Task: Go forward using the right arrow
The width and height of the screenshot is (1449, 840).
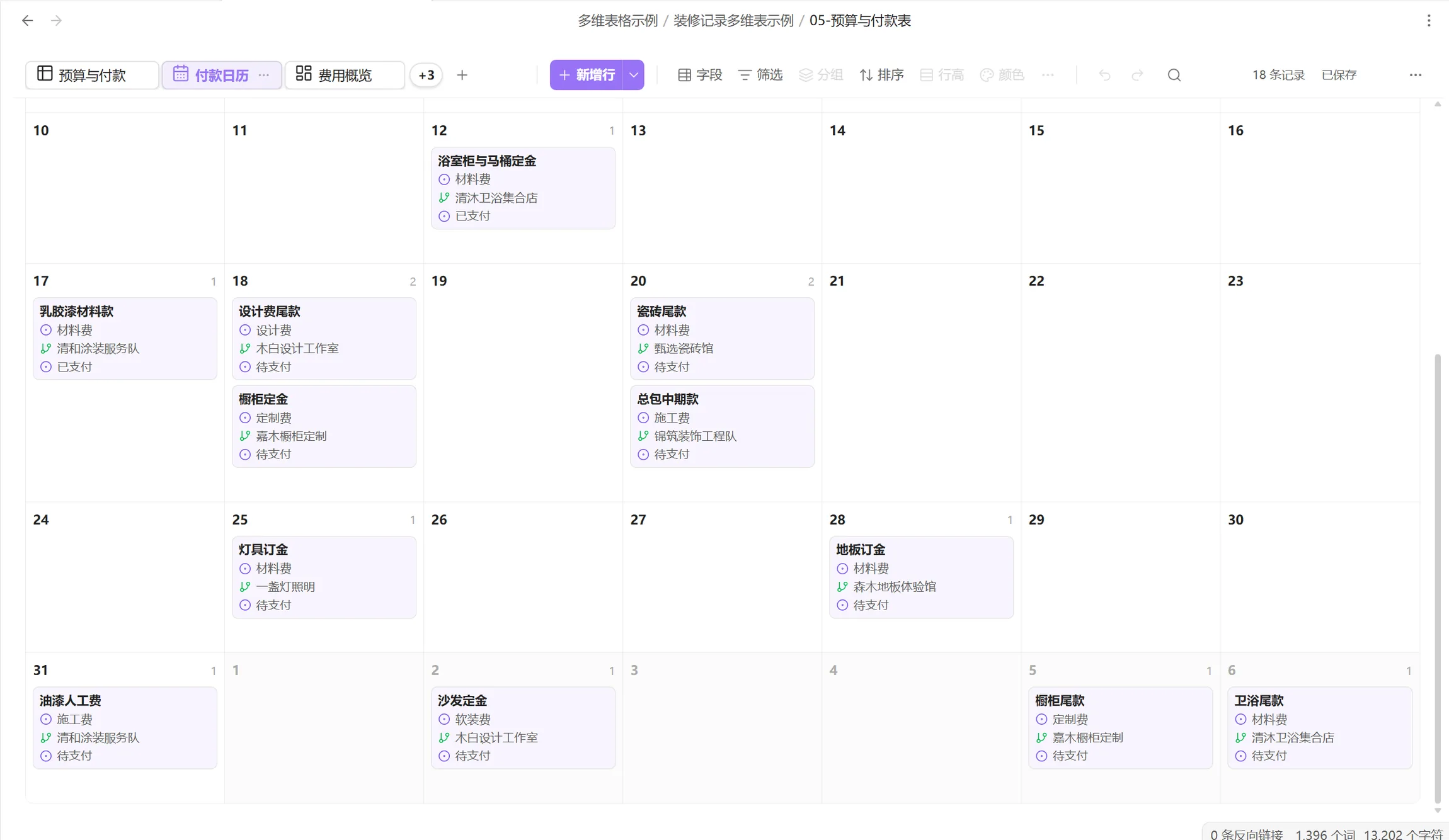Action: 57,21
